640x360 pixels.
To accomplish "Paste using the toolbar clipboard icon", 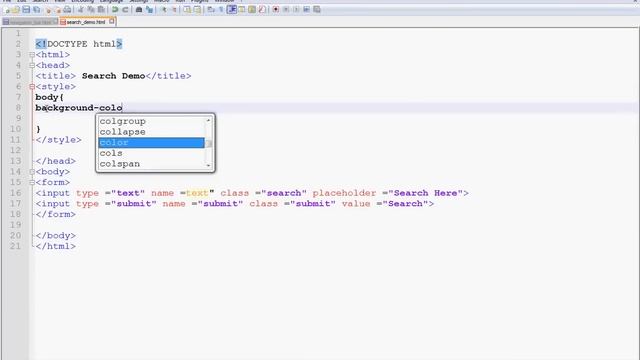I will [x=101, y=9].
